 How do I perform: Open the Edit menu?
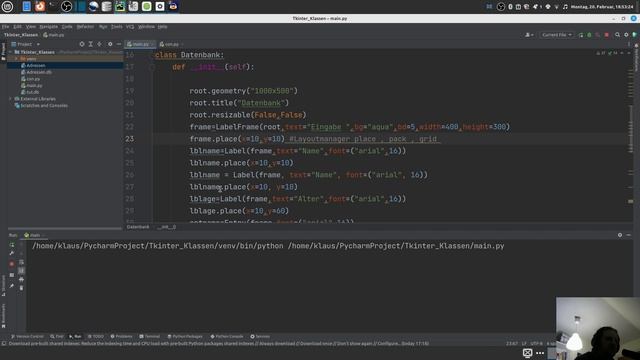(x=17, y=27)
